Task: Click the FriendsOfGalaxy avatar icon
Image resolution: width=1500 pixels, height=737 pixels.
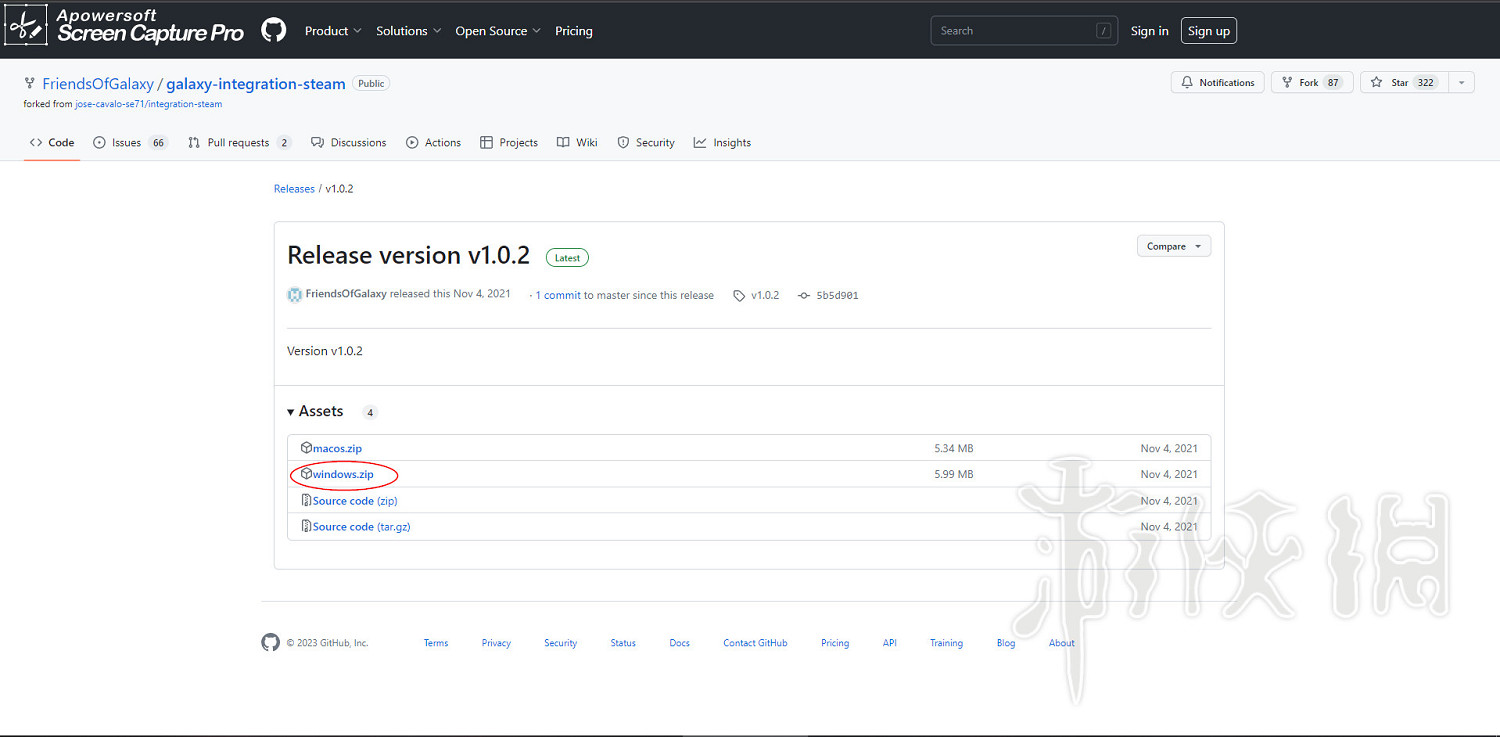Action: [x=295, y=295]
